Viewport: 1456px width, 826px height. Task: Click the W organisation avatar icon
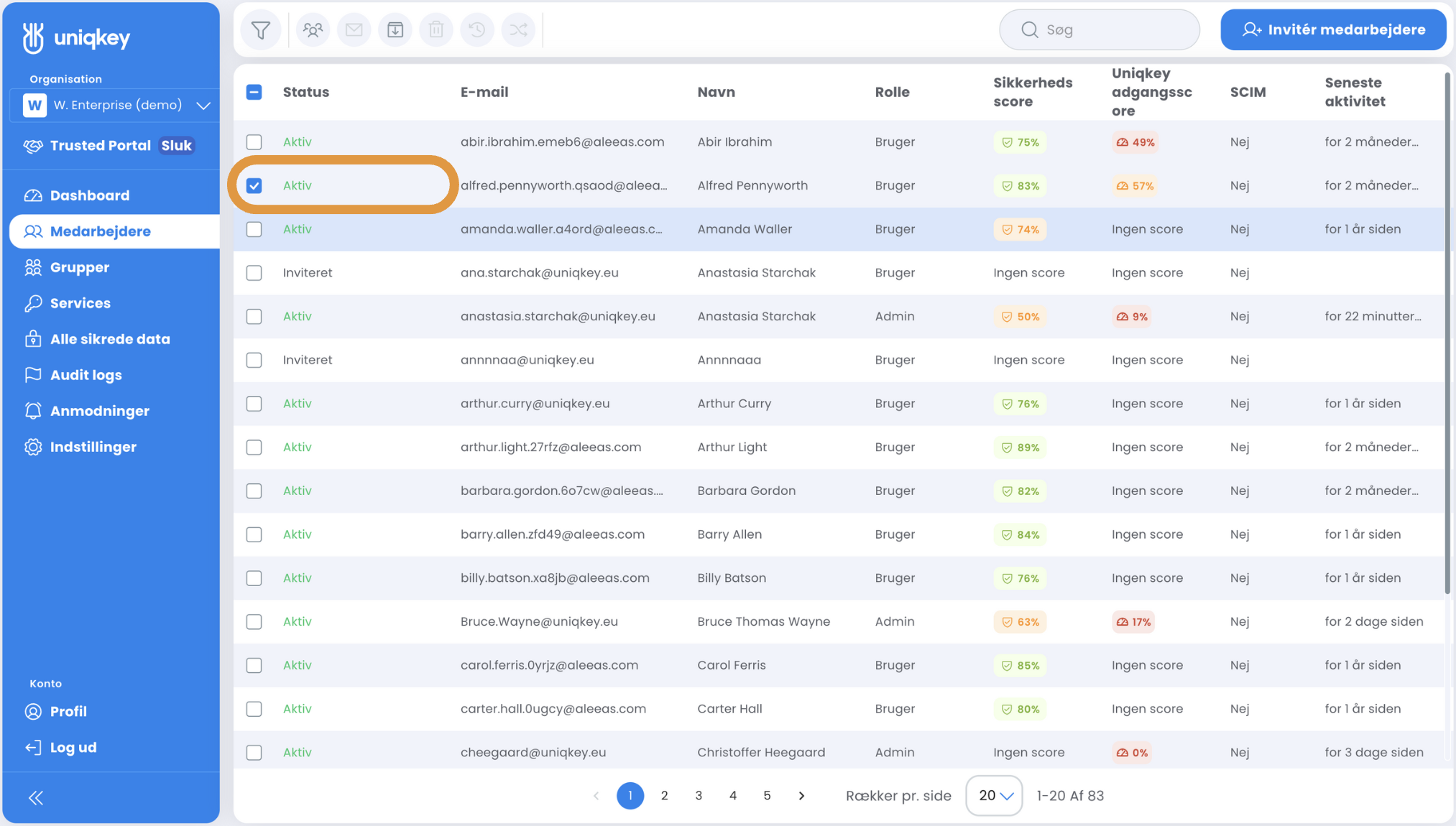coord(34,106)
